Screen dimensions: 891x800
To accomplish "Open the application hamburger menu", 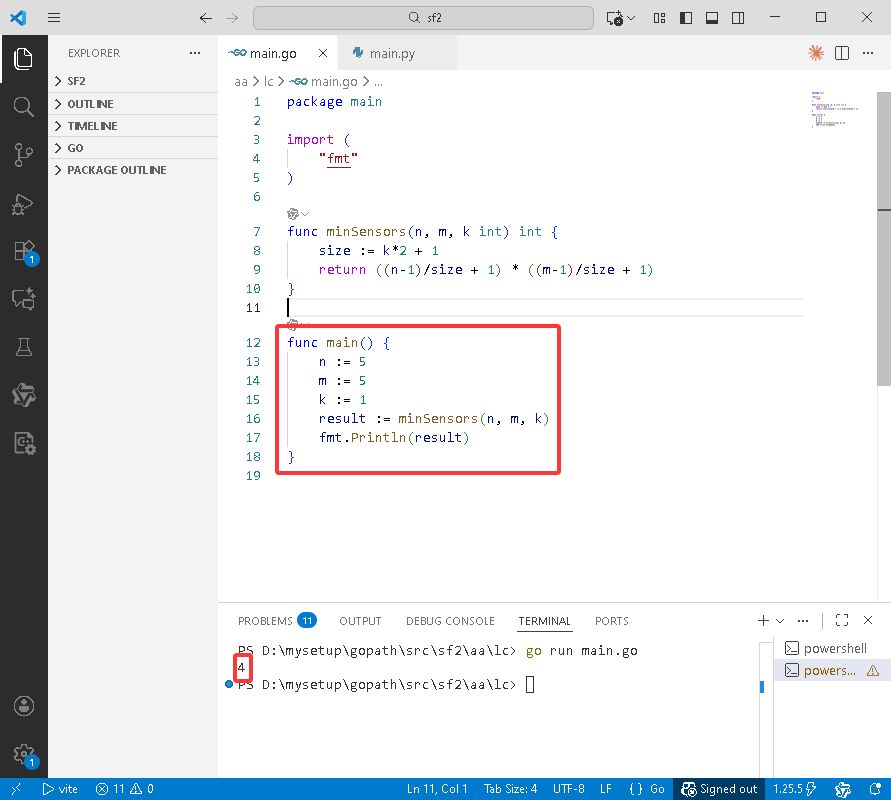I will pos(54,18).
